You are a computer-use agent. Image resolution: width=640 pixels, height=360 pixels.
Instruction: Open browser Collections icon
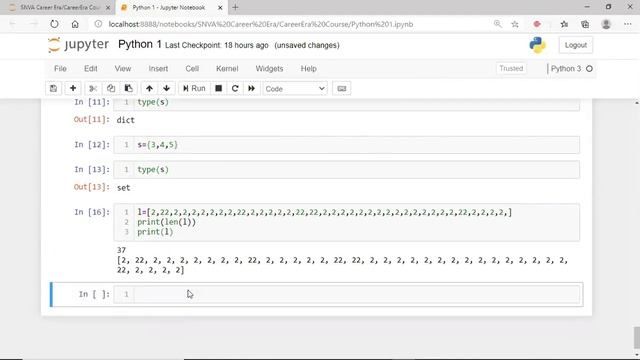[585, 24]
